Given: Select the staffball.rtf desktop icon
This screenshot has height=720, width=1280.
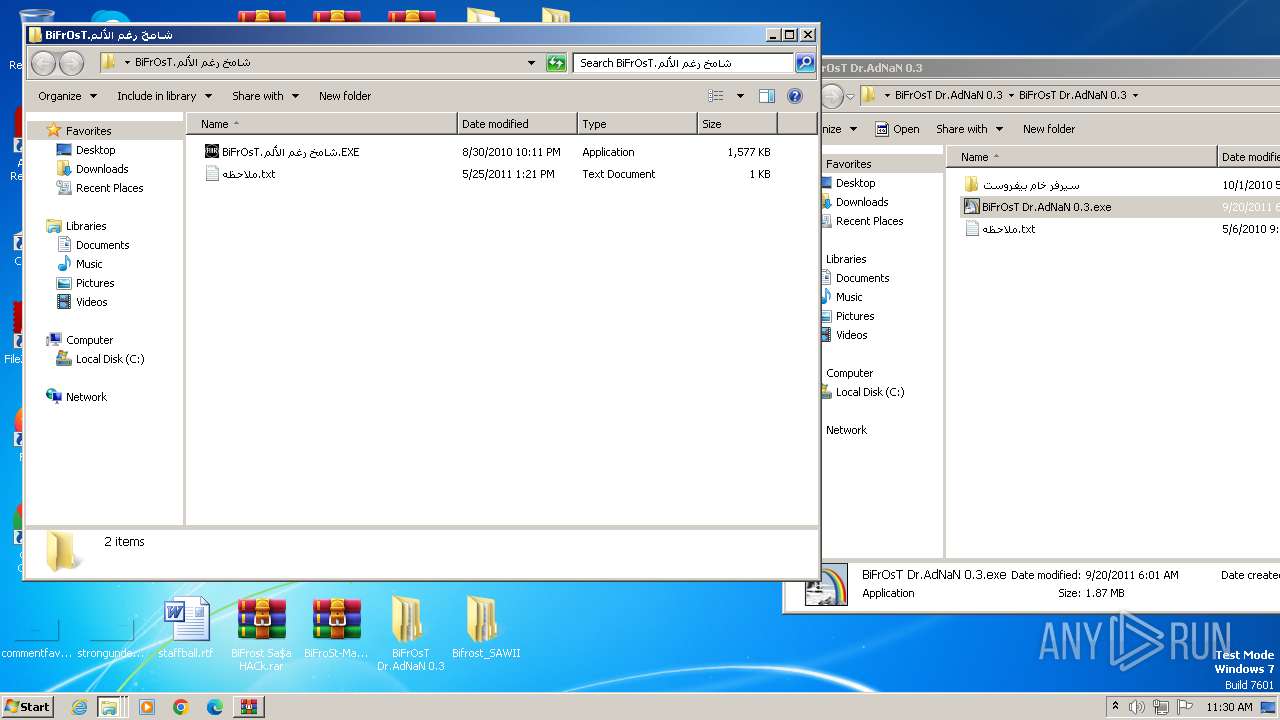Looking at the screenshot, I should coord(186,628).
